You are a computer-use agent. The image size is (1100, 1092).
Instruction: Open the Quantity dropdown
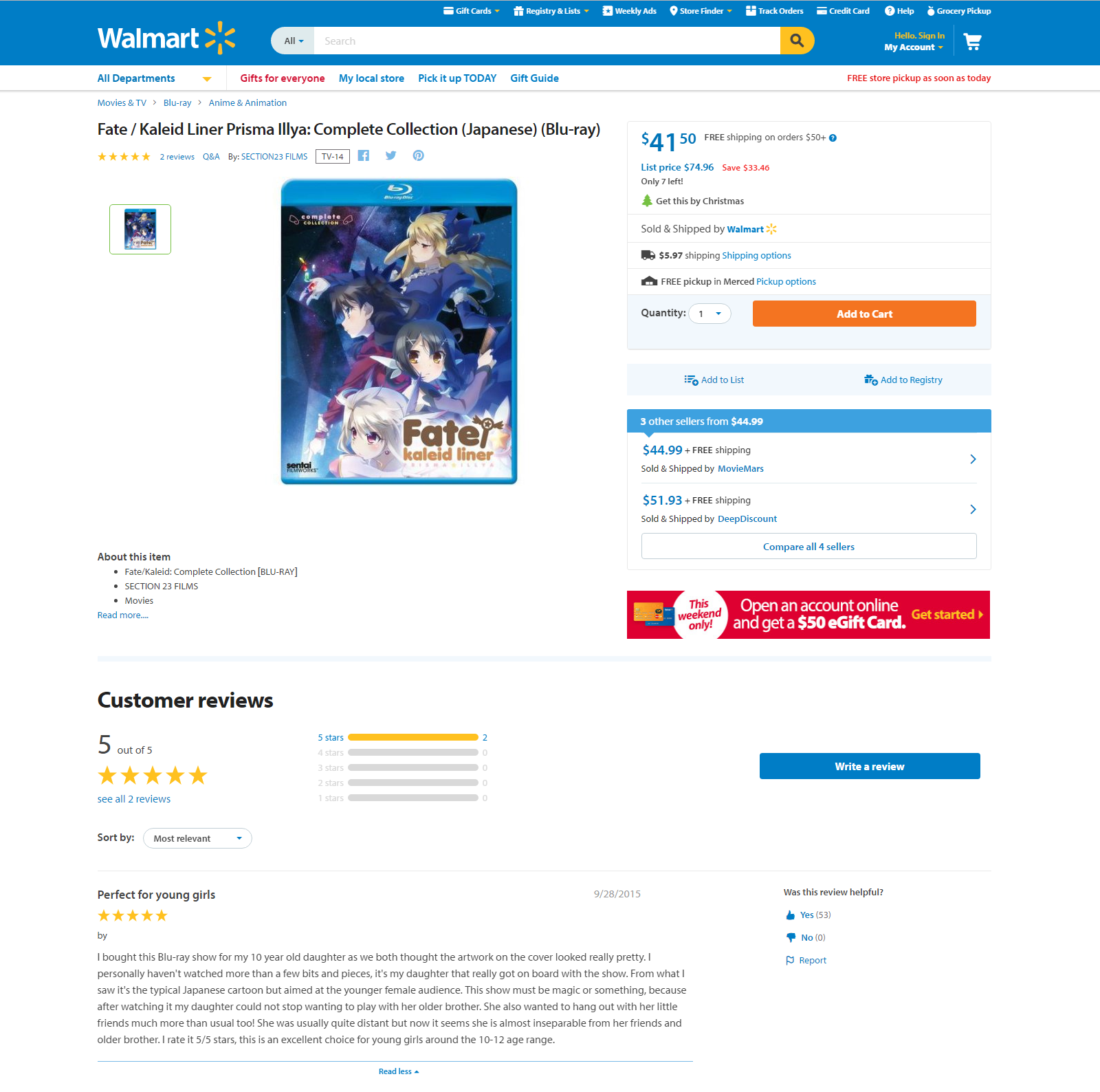coord(709,314)
